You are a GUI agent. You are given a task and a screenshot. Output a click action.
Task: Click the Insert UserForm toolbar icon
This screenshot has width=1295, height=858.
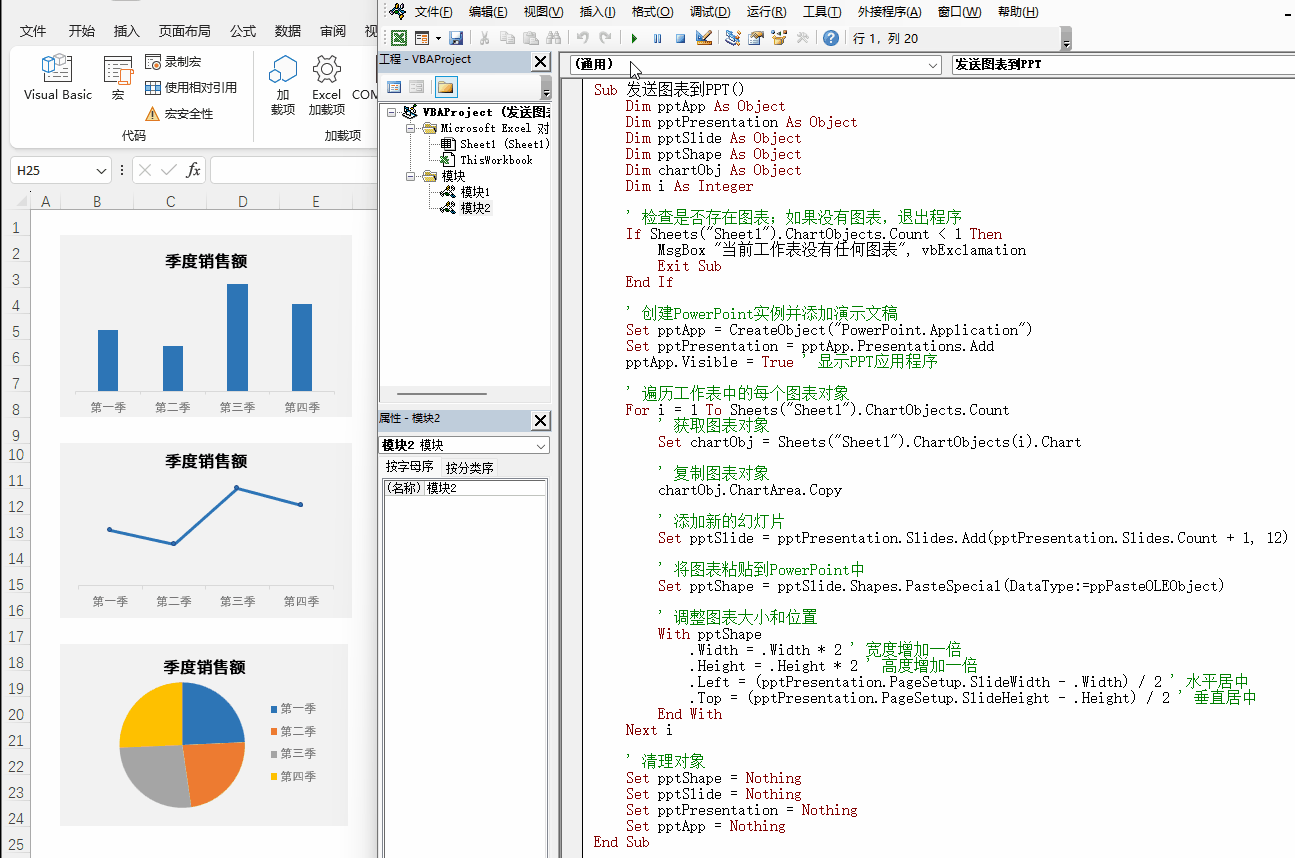click(422, 38)
